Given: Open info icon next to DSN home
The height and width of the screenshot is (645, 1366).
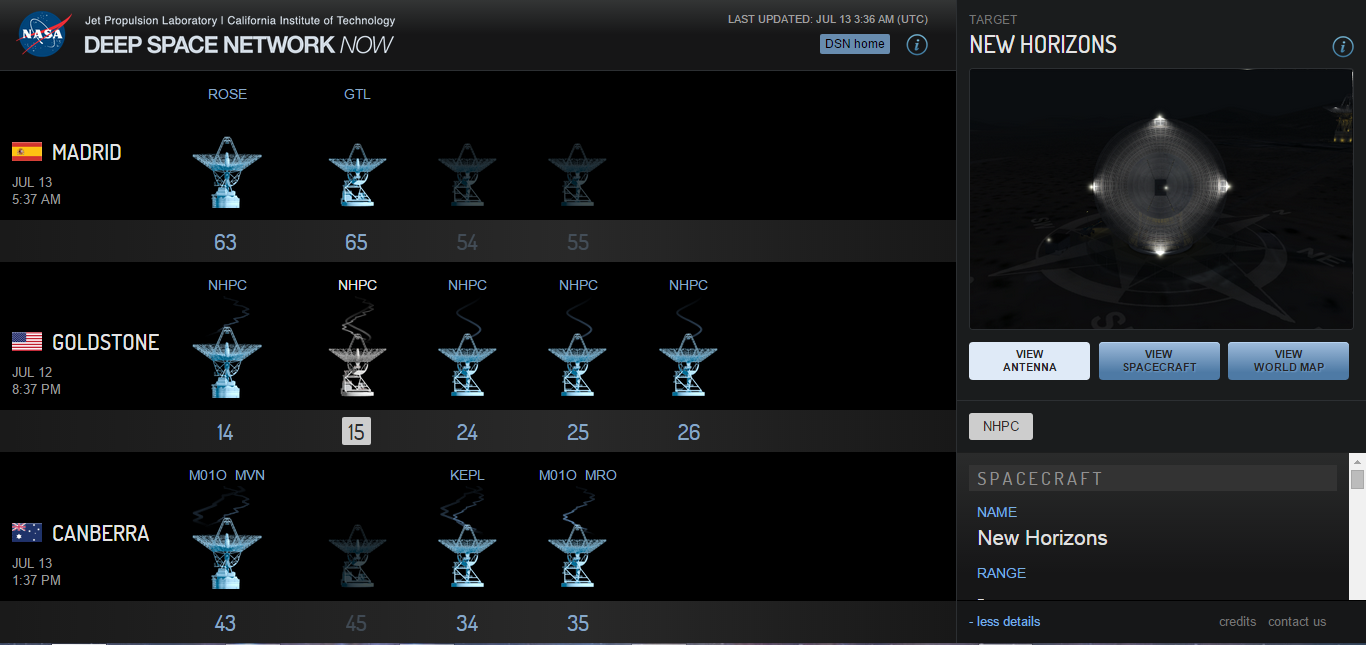Looking at the screenshot, I should click(917, 44).
